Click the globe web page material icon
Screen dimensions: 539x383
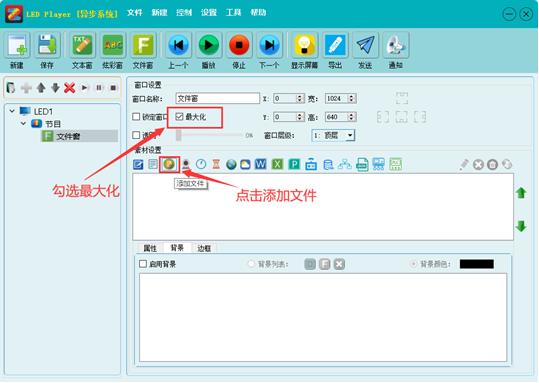[x=231, y=165]
